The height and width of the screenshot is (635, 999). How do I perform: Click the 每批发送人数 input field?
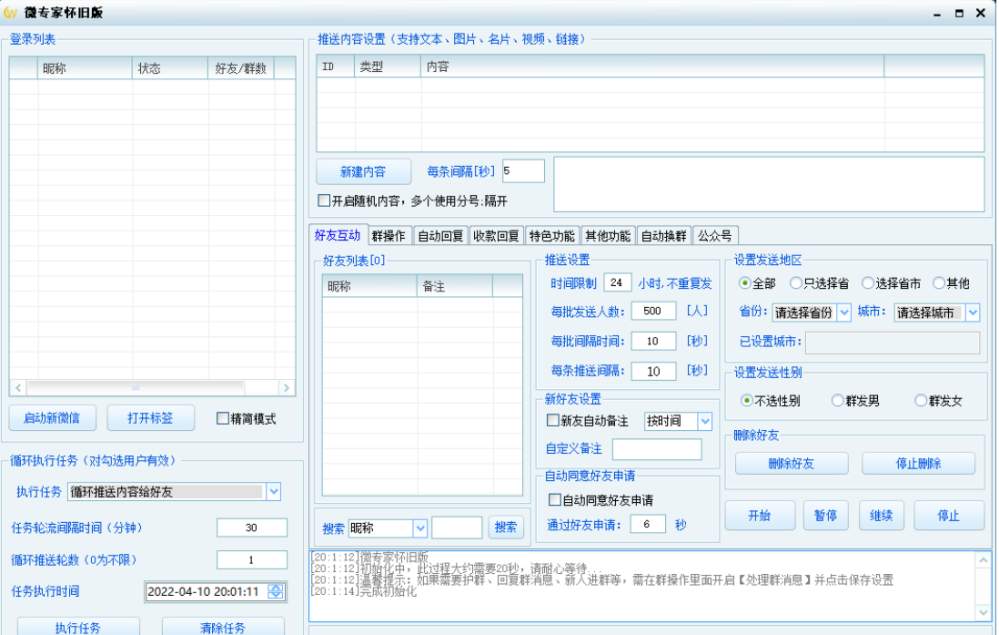pos(653,311)
